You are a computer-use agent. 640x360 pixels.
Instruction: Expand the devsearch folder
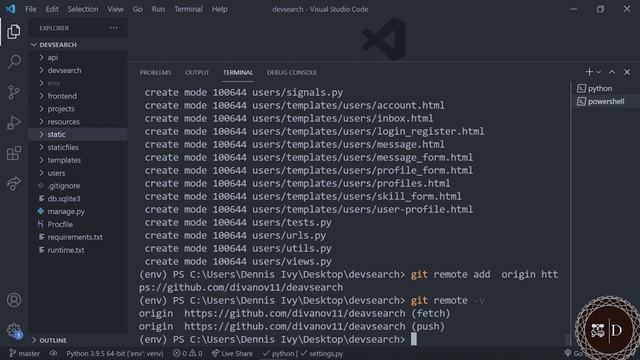click(x=78, y=70)
